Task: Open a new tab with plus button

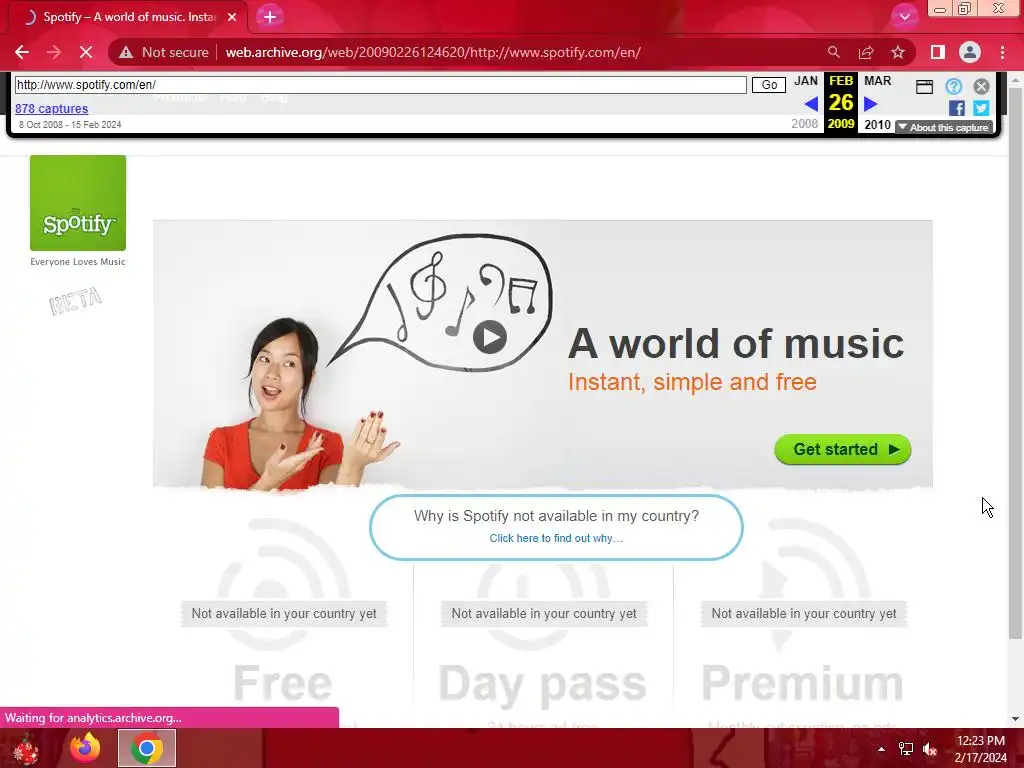Action: pyautogui.click(x=270, y=17)
